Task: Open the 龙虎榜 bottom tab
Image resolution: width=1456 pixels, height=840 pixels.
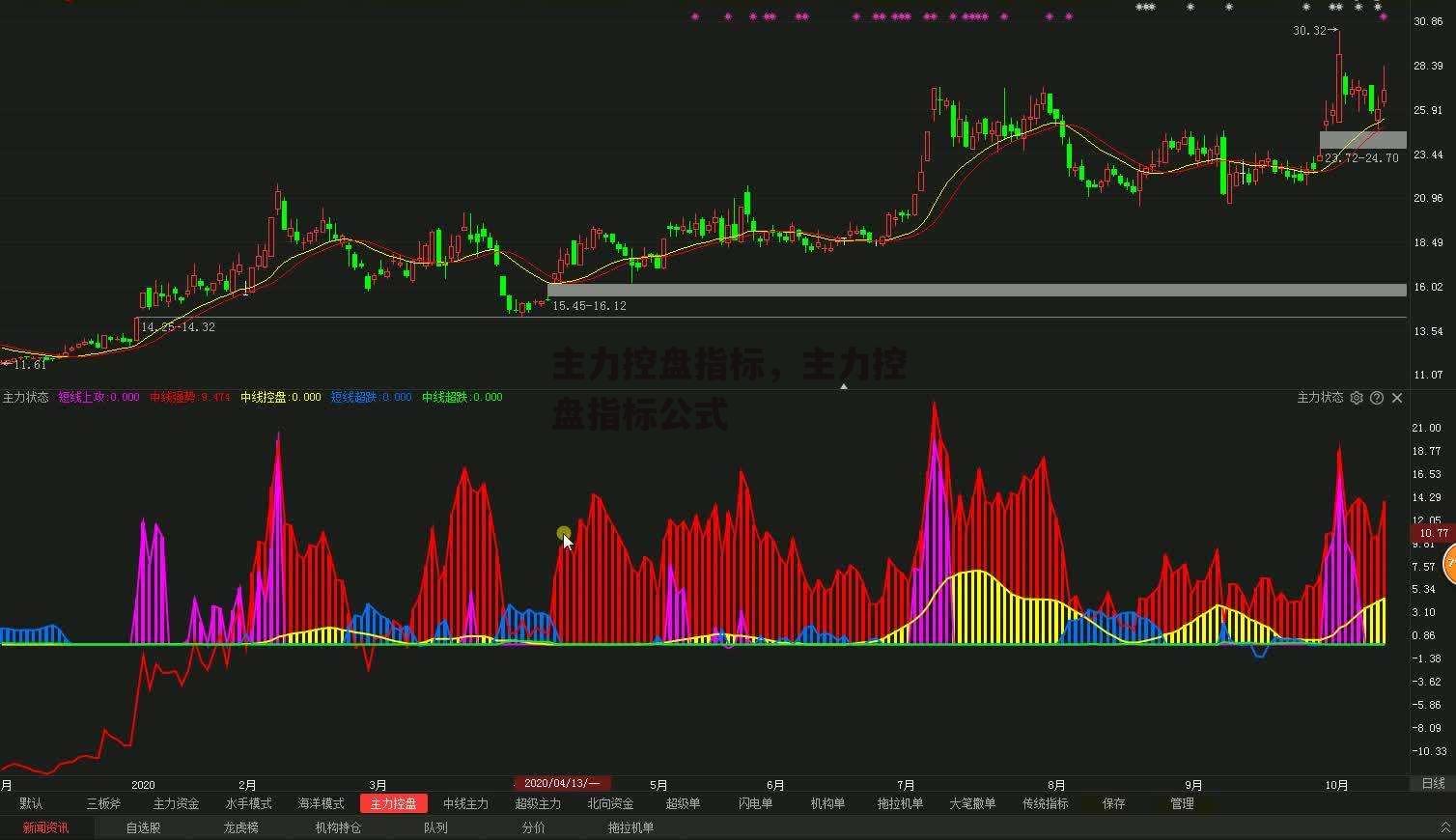Action: 241,827
